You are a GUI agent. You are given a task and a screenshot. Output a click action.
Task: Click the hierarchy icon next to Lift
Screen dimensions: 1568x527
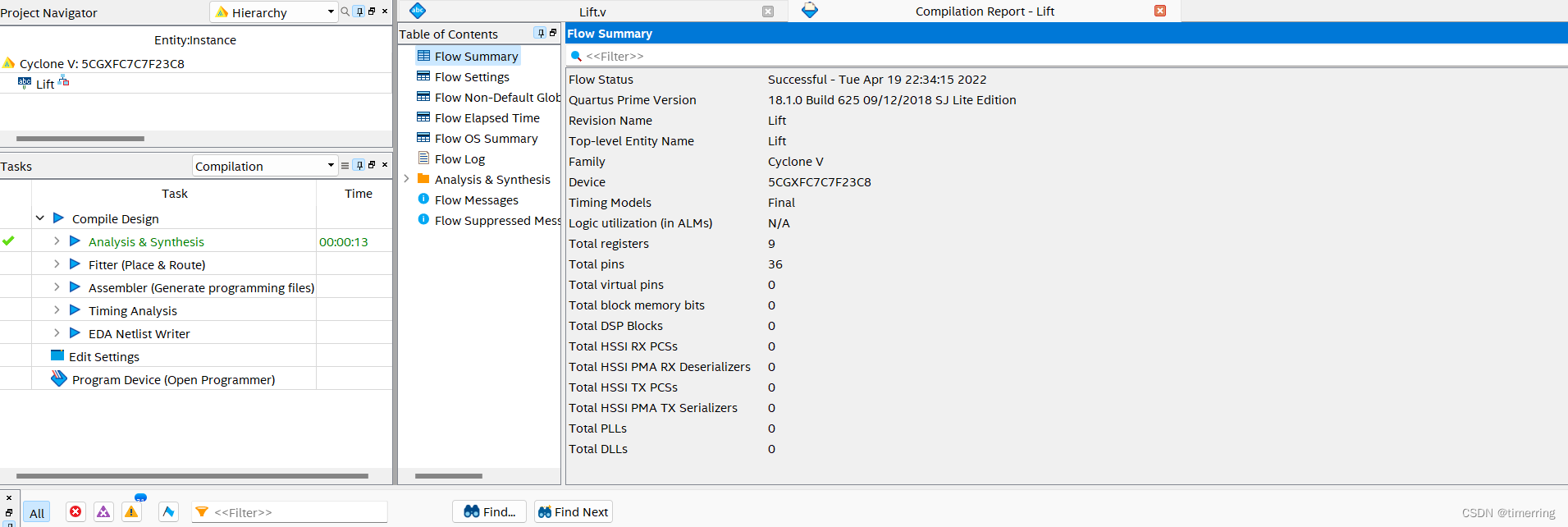[x=64, y=82]
